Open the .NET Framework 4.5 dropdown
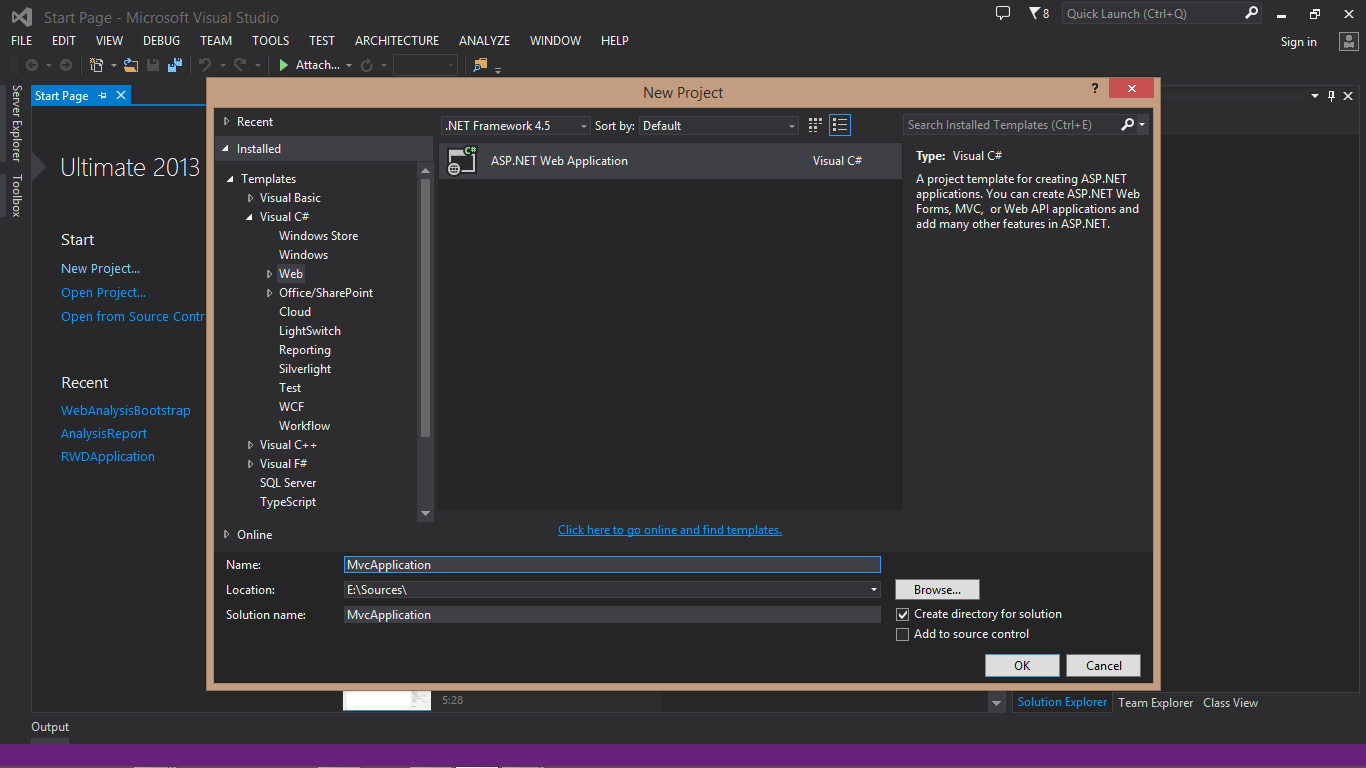The width and height of the screenshot is (1366, 768). tap(515, 126)
